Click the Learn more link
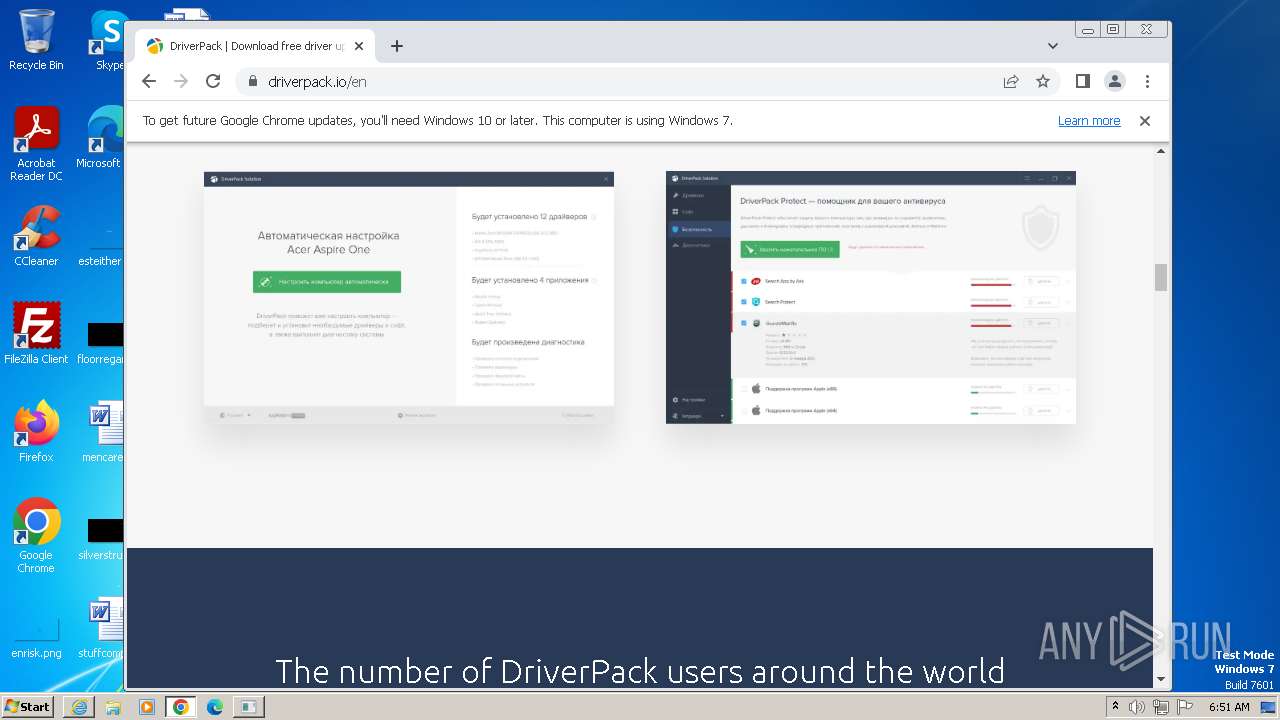Viewport: 1280px width, 720px height. point(1088,121)
